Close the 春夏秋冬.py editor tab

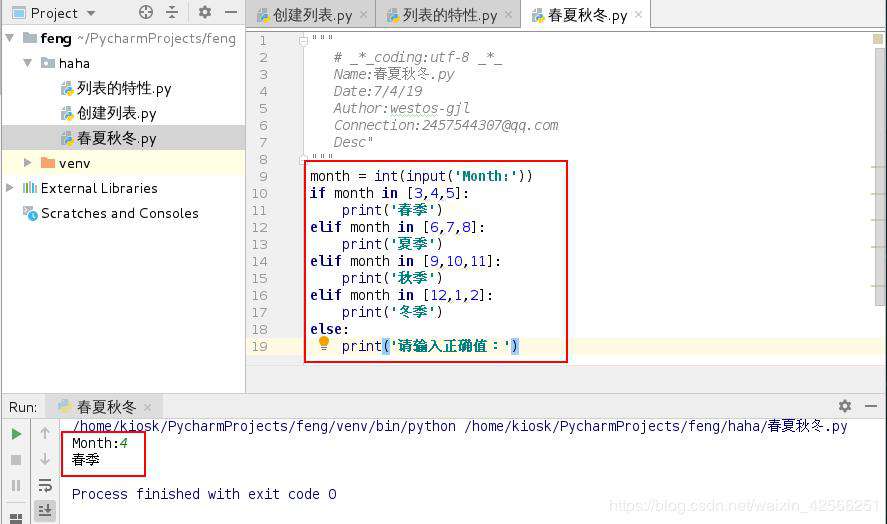pos(638,15)
